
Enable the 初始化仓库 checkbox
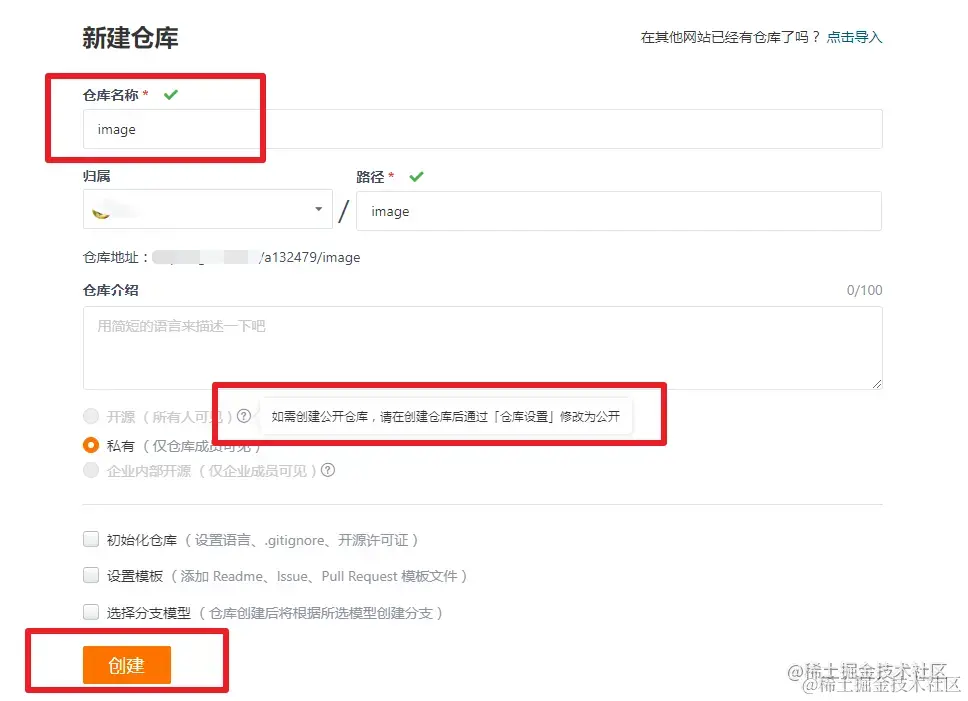[91, 540]
